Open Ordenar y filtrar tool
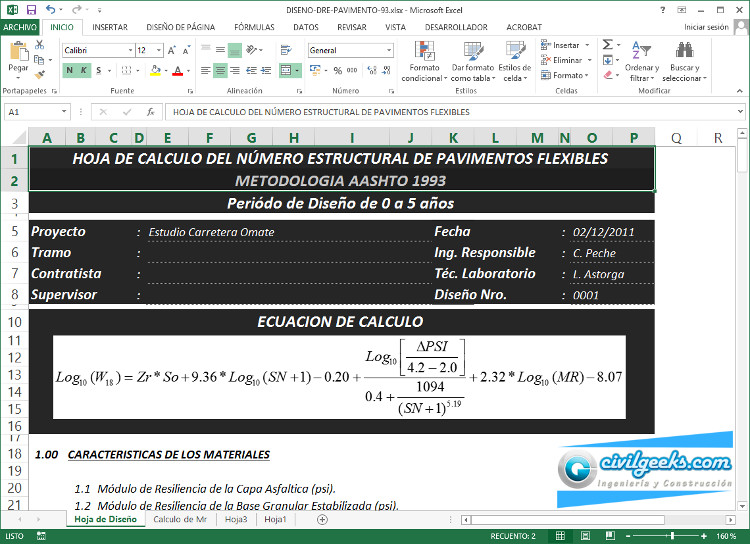The image size is (750, 544). click(641, 60)
